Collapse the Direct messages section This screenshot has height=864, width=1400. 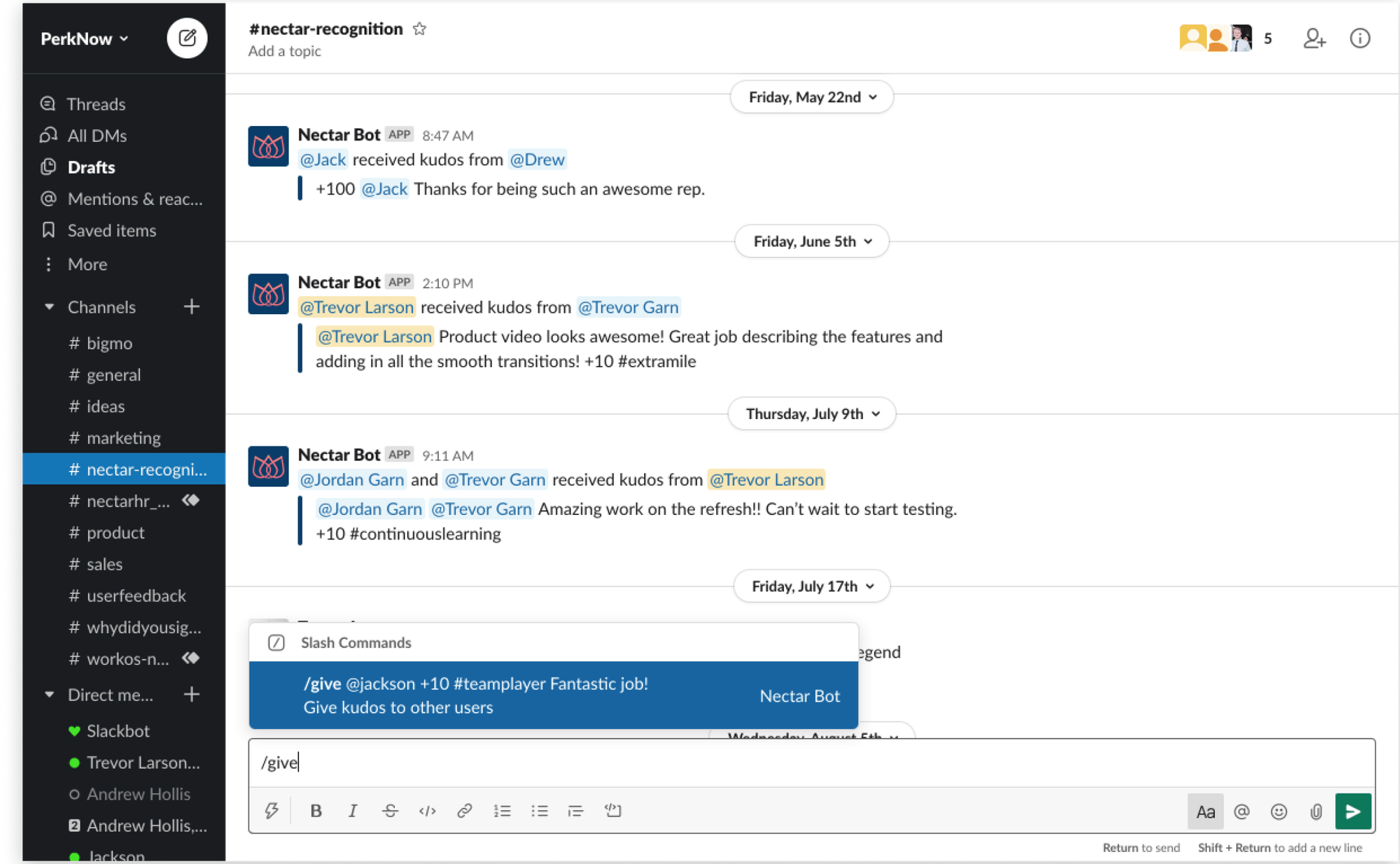click(49, 695)
